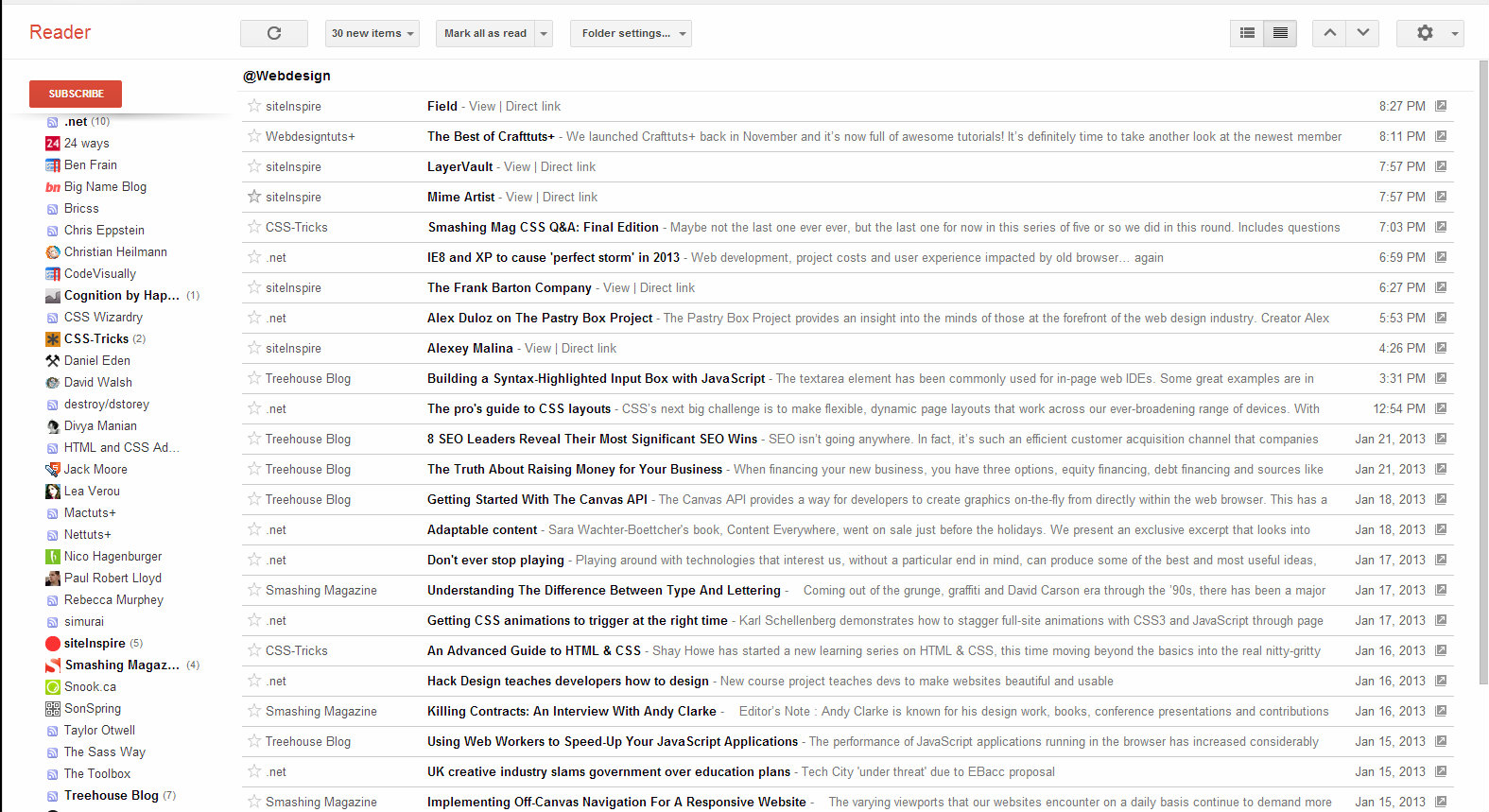Viewport: 1489px width, 812px height.
Task: Select Cognition by Happy Cog feed
Action: coord(122,295)
